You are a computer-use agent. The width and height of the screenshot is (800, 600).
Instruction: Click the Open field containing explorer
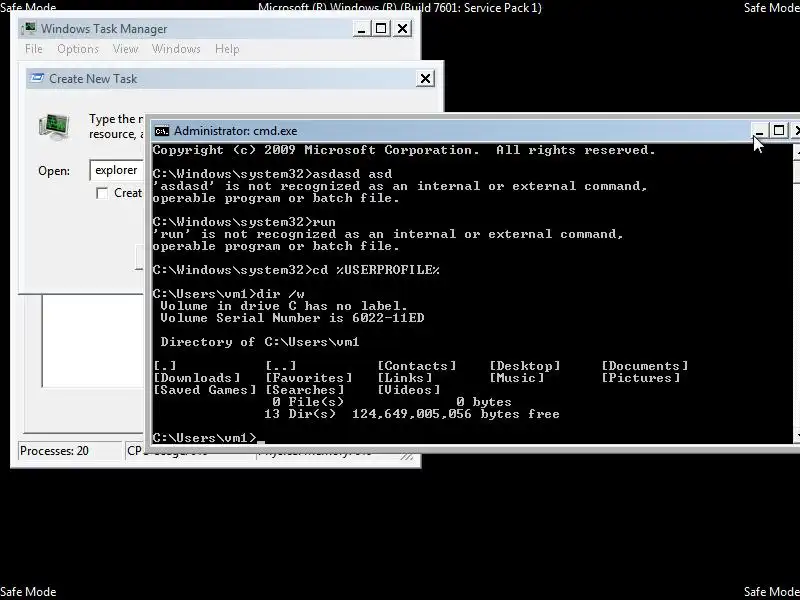click(118, 170)
